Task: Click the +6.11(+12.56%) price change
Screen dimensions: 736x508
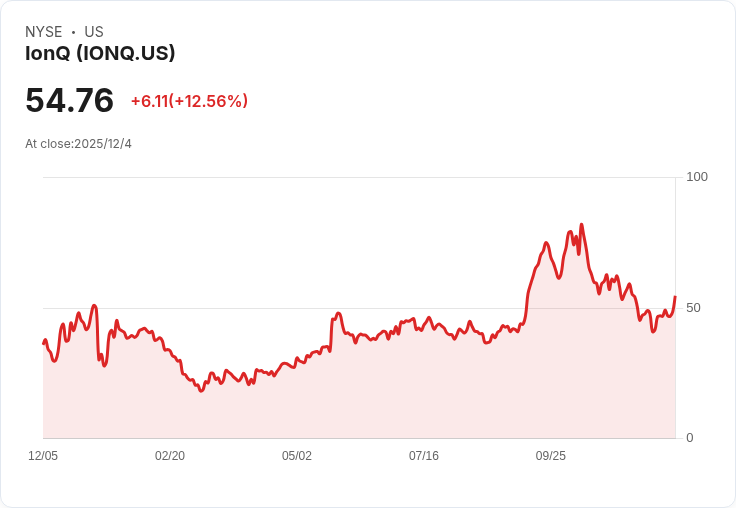Action: coord(189,101)
